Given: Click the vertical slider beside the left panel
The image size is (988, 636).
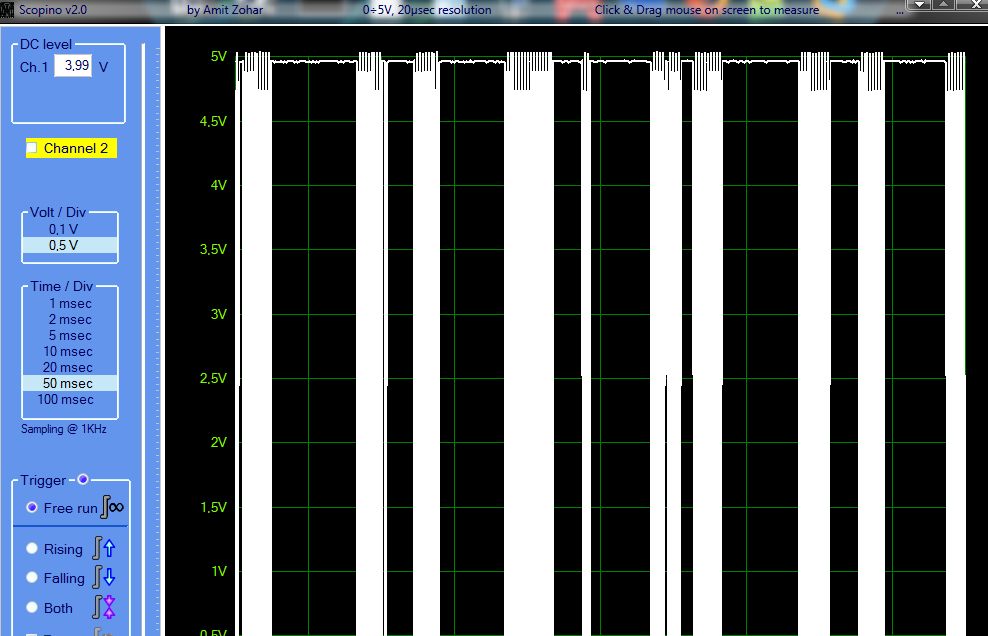Looking at the screenshot, I should 144,340.
